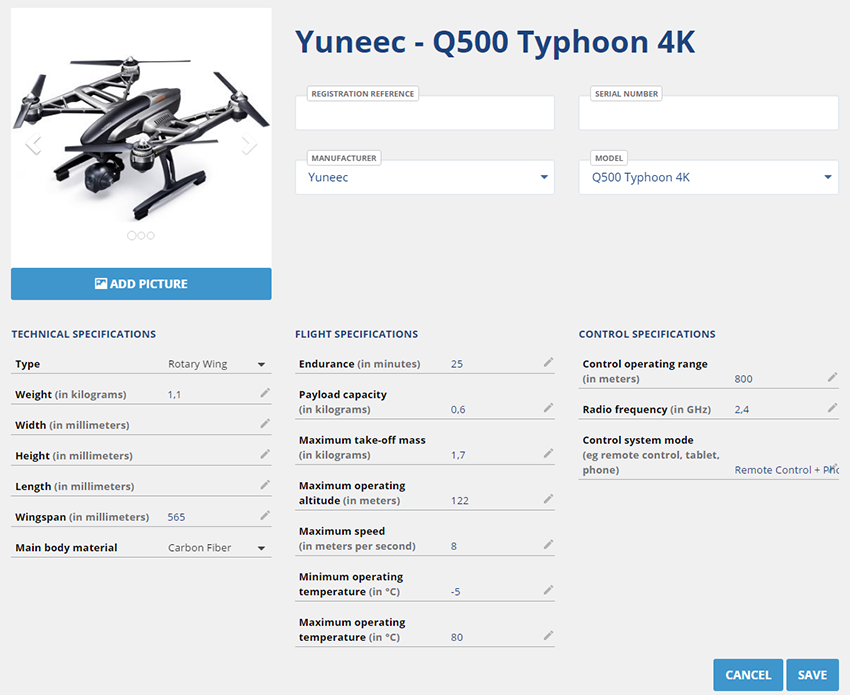The width and height of the screenshot is (850, 695).
Task: Click the Width field edit pencil icon
Action: 265,423
